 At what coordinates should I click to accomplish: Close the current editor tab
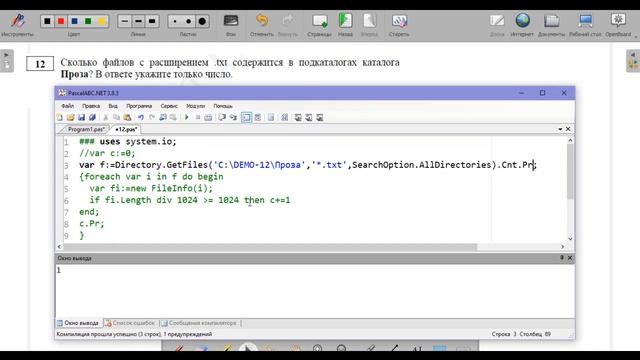pyautogui.click(x=568, y=129)
